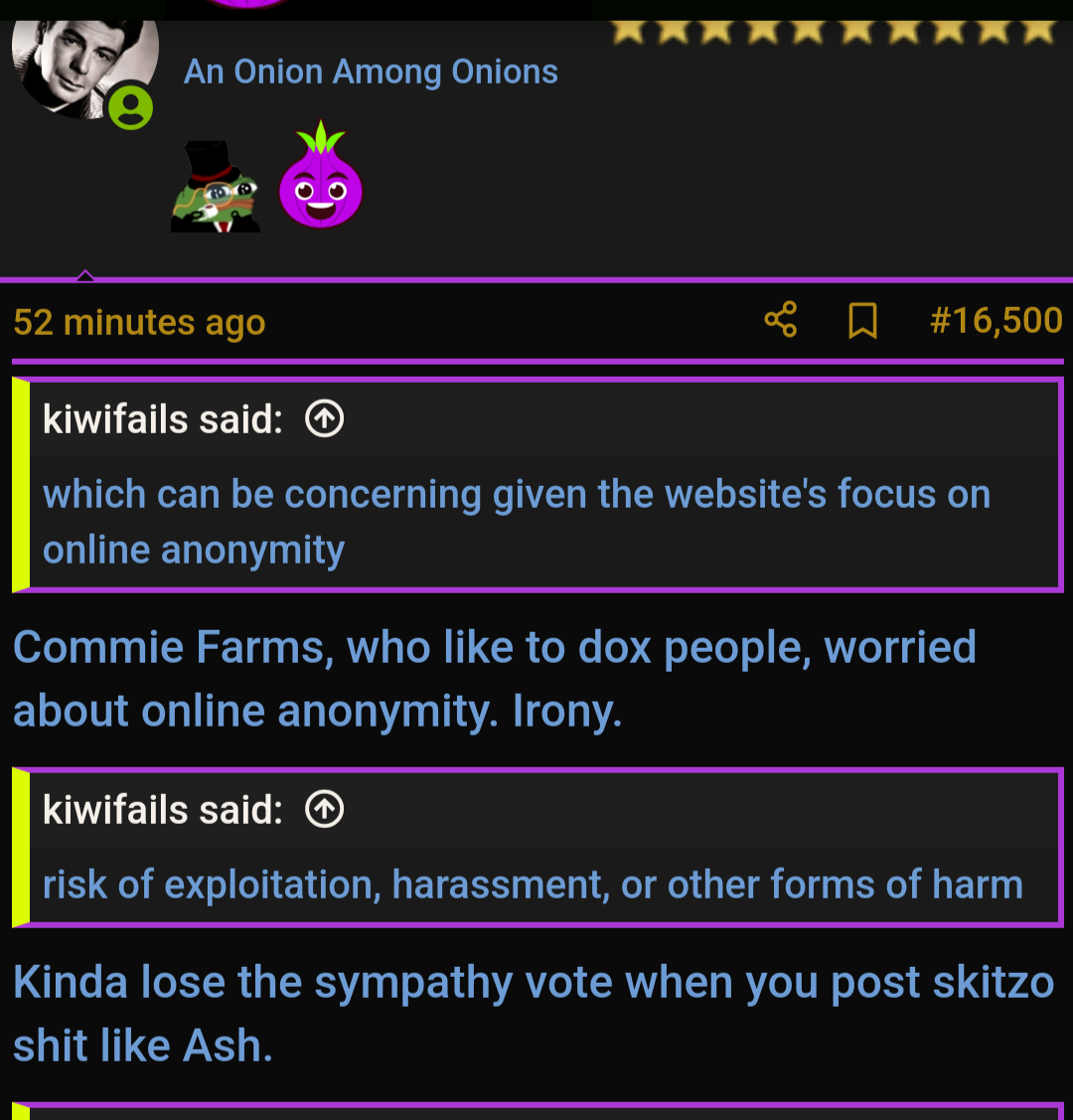Open post number #16,500 permalink
This screenshot has height=1120, width=1073.
[996, 320]
